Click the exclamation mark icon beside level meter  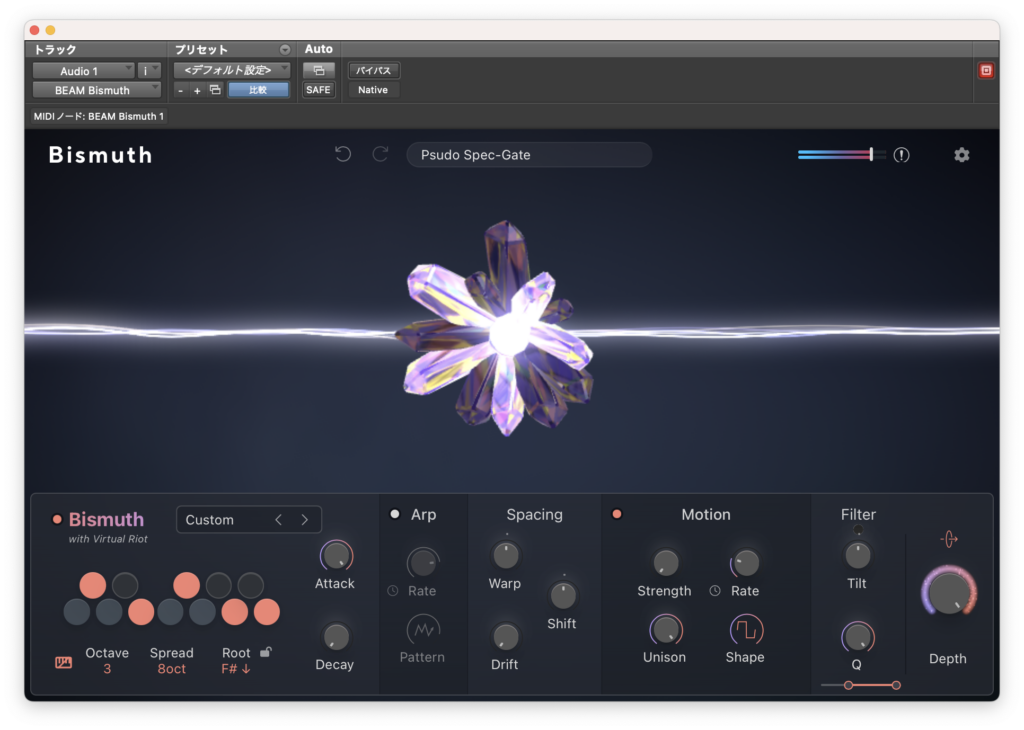(x=901, y=155)
